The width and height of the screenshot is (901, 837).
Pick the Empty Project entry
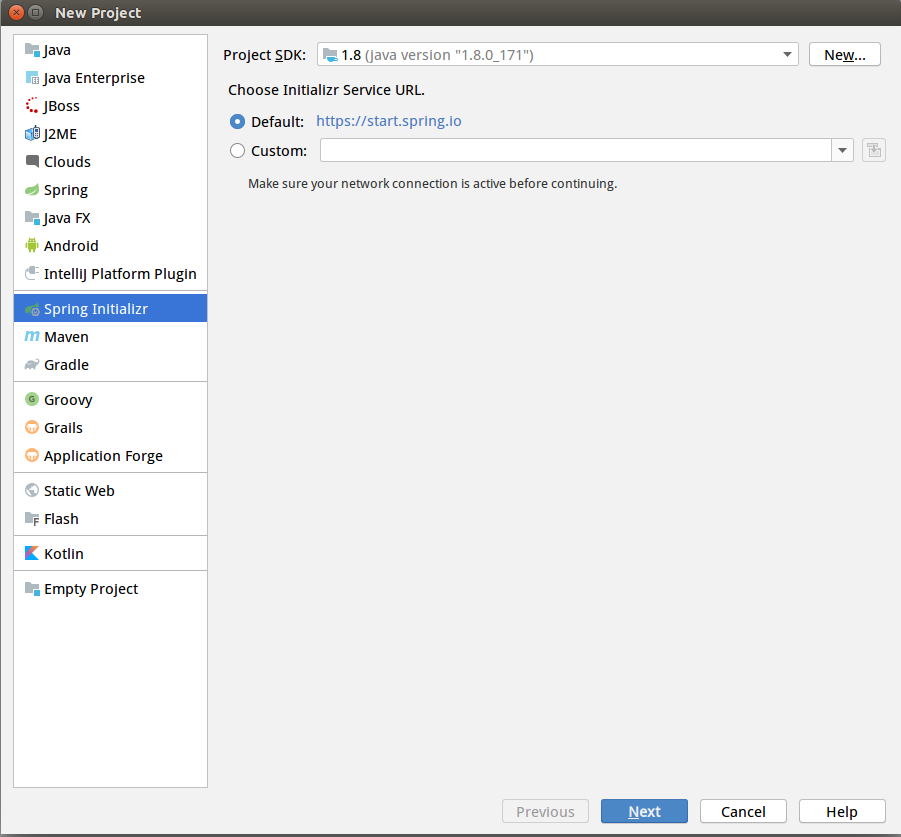[x=110, y=589]
